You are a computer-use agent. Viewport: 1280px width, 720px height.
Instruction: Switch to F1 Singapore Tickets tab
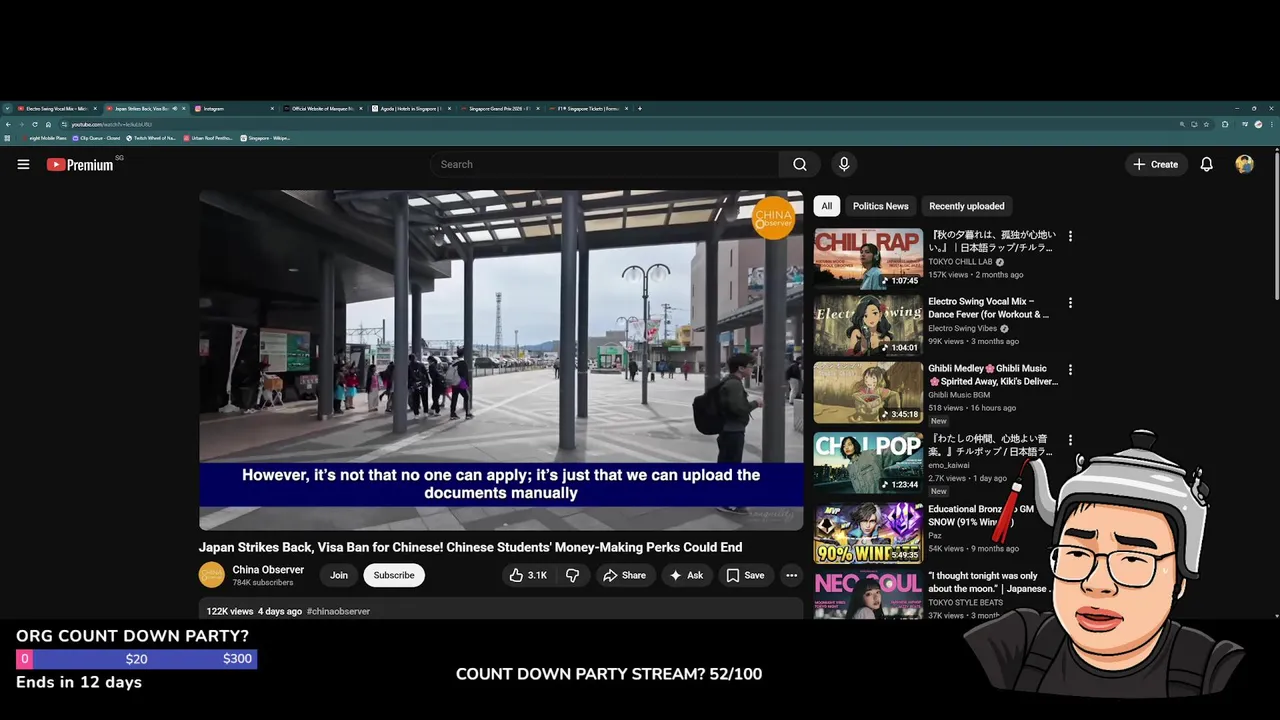(587, 108)
